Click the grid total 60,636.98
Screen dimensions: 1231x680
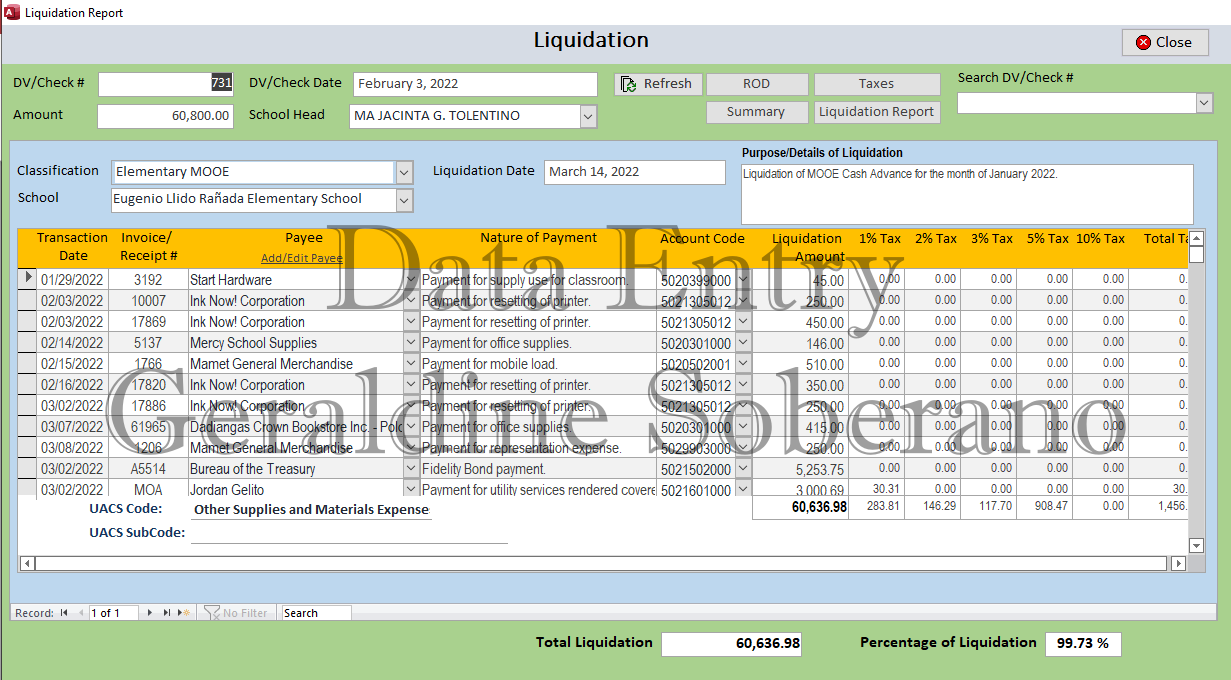(x=800, y=507)
